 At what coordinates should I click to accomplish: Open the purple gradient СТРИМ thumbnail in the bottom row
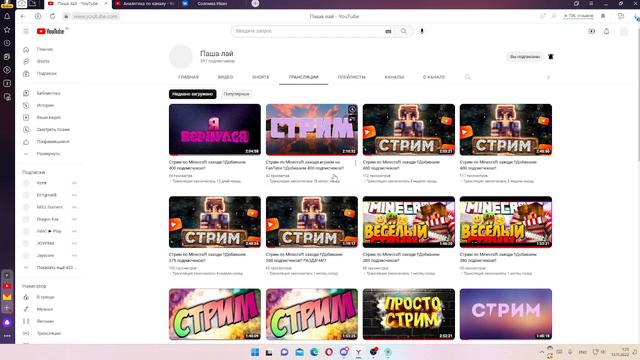506,314
